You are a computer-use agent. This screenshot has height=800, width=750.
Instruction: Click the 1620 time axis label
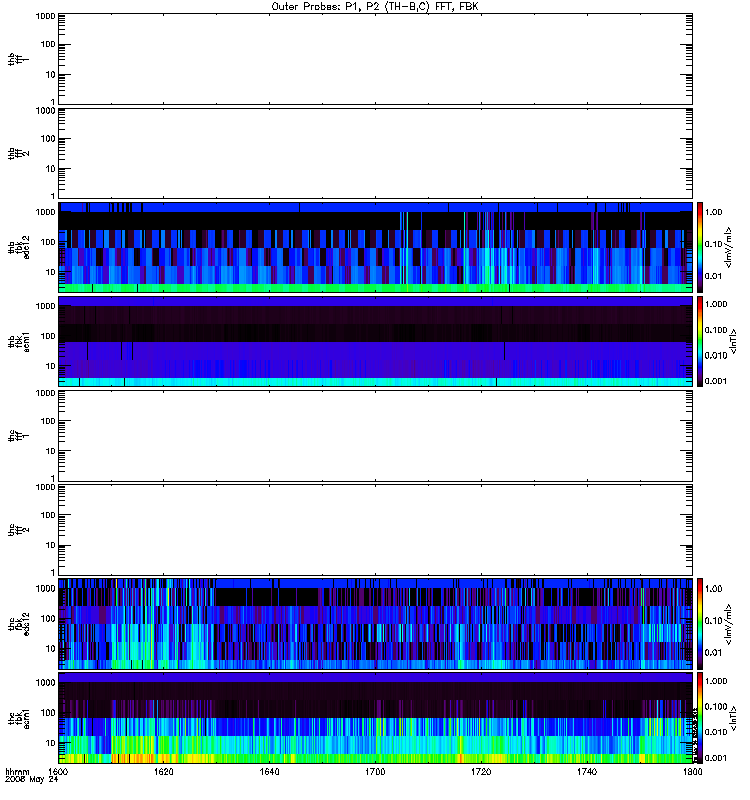pyautogui.click(x=163, y=772)
